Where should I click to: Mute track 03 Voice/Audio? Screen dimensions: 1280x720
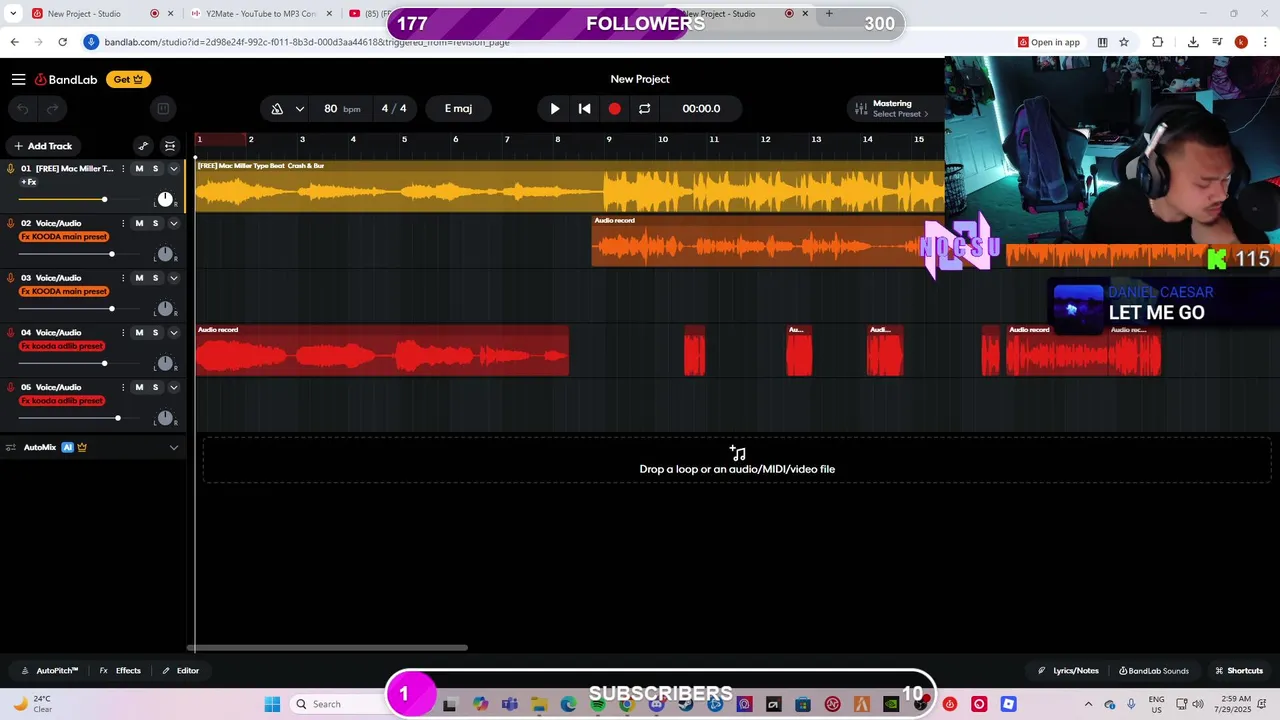pyautogui.click(x=139, y=278)
